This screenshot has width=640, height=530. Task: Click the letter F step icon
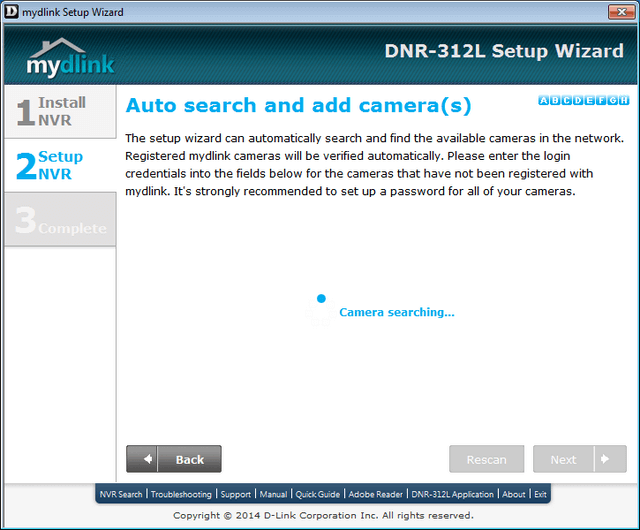pyautogui.click(x=601, y=100)
